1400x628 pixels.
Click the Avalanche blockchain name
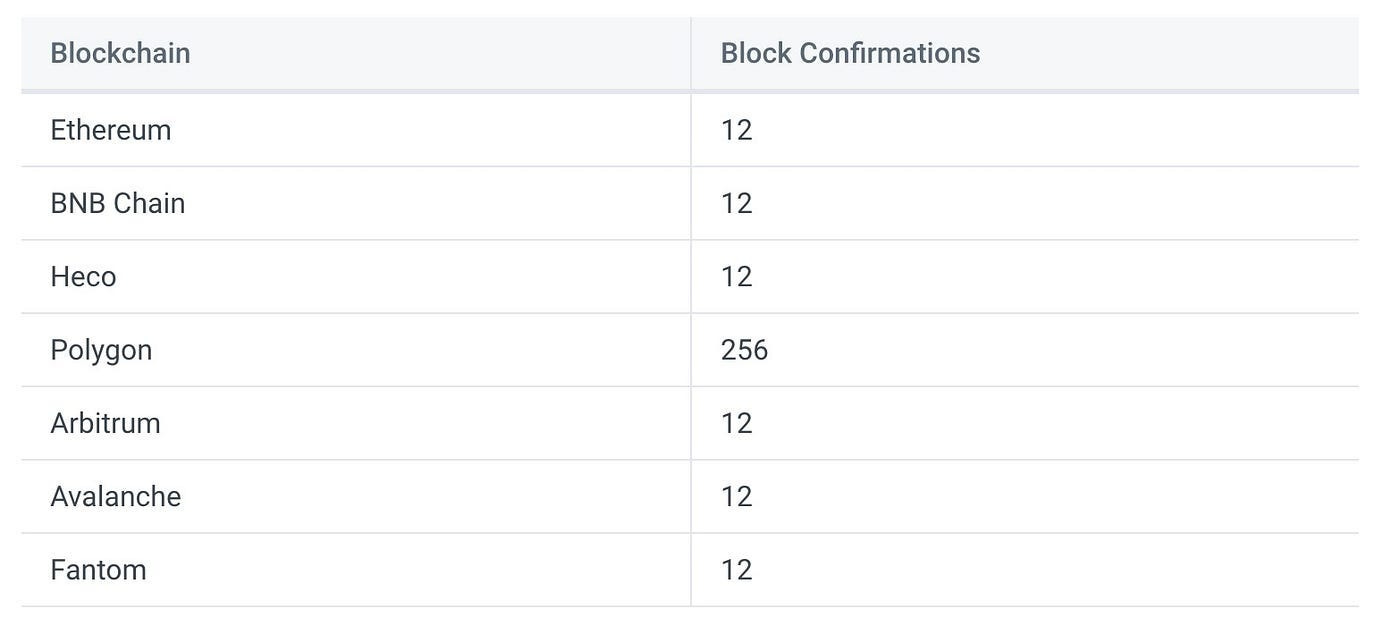click(x=116, y=496)
